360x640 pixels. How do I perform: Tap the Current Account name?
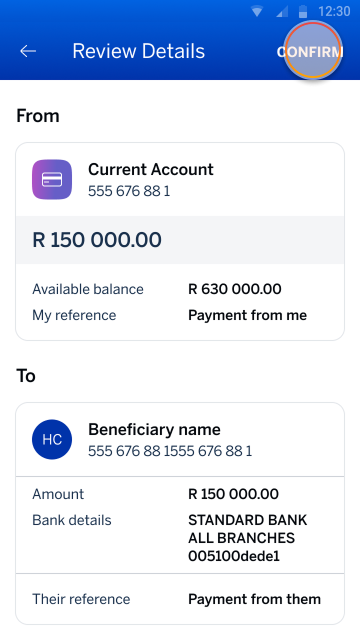pyautogui.click(x=151, y=169)
